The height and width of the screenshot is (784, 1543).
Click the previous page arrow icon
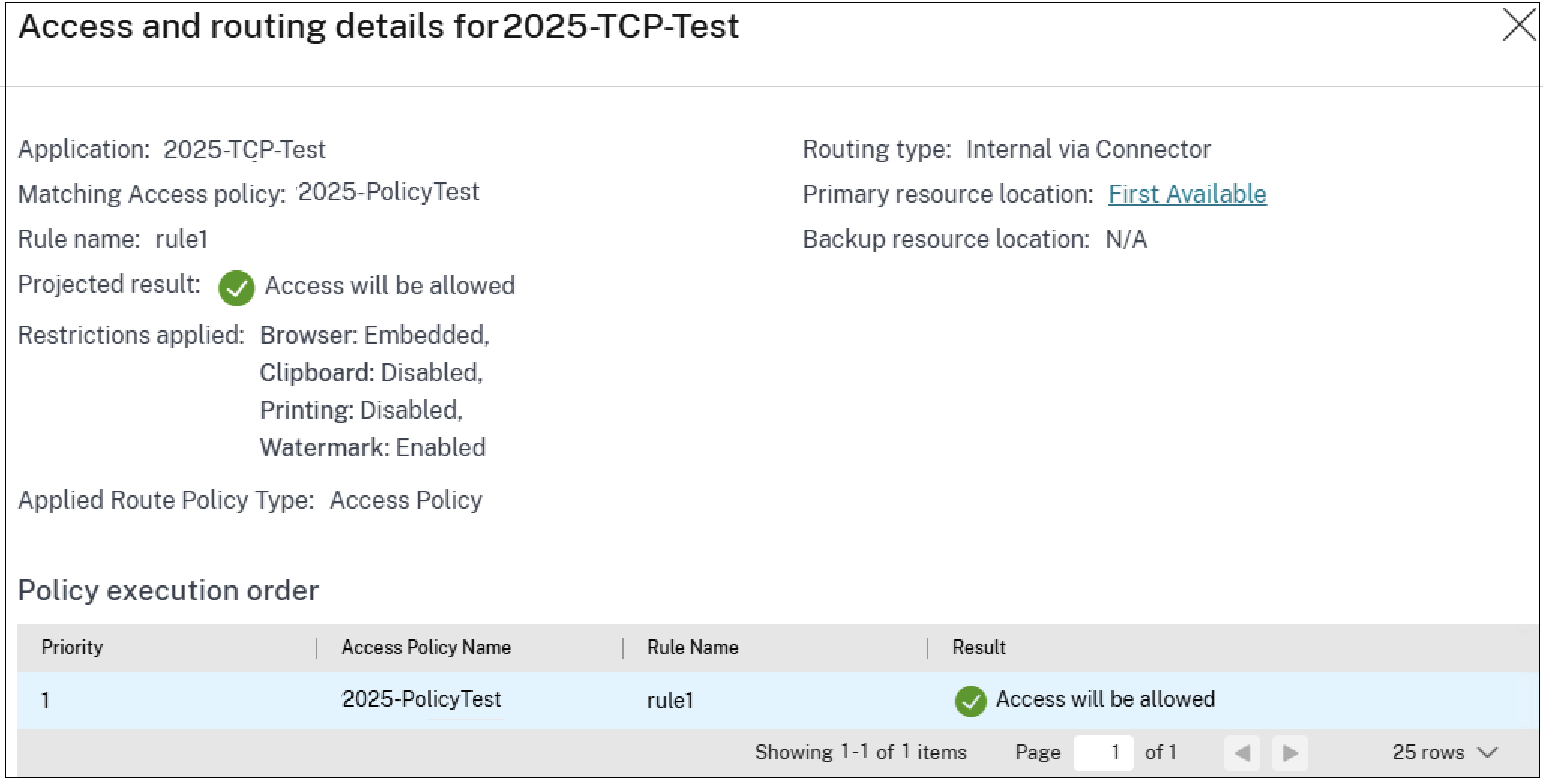(1242, 752)
